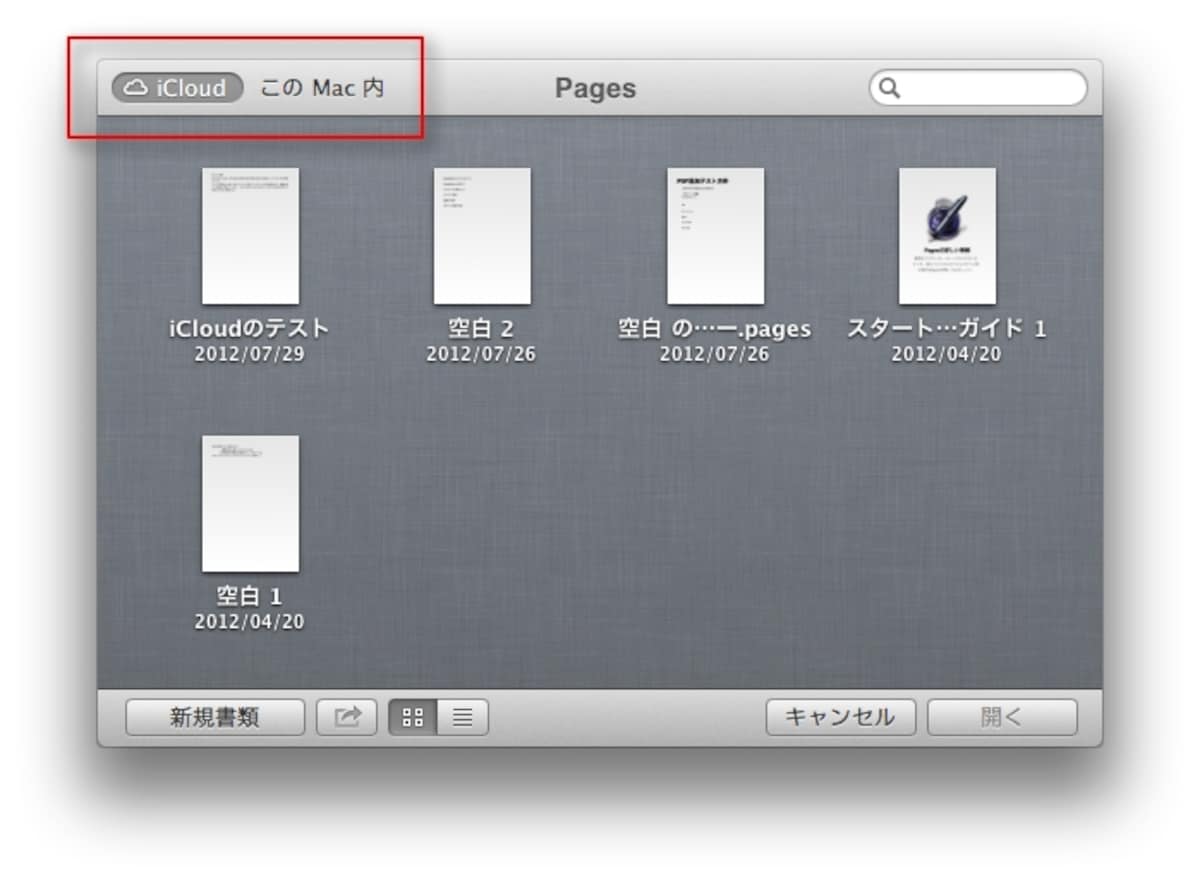Click the 2012/07/29 date text
The width and height of the screenshot is (1200, 882).
(x=250, y=354)
